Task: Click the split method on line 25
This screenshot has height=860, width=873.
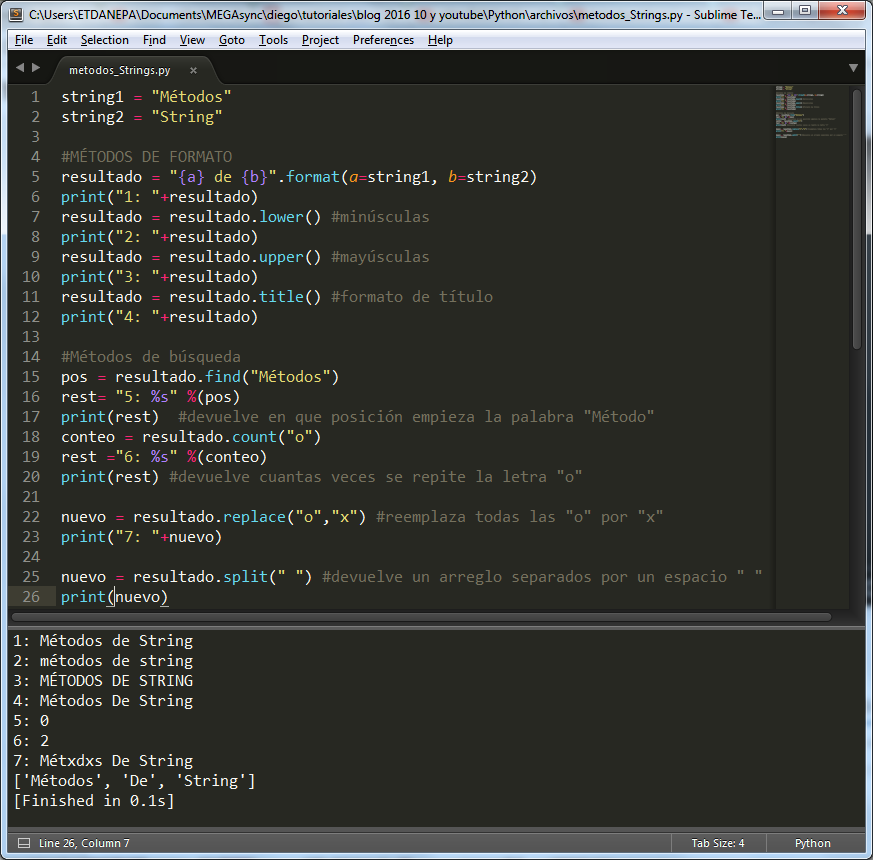Action: click(x=245, y=577)
